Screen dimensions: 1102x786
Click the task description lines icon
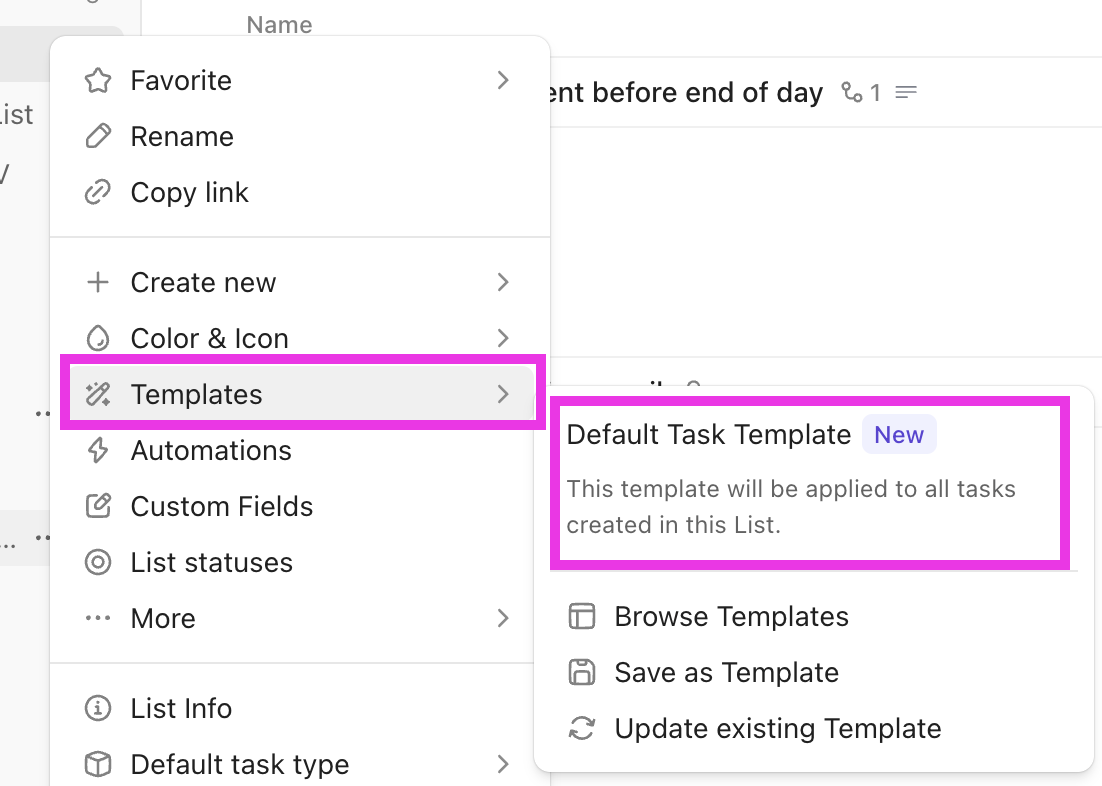906,93
